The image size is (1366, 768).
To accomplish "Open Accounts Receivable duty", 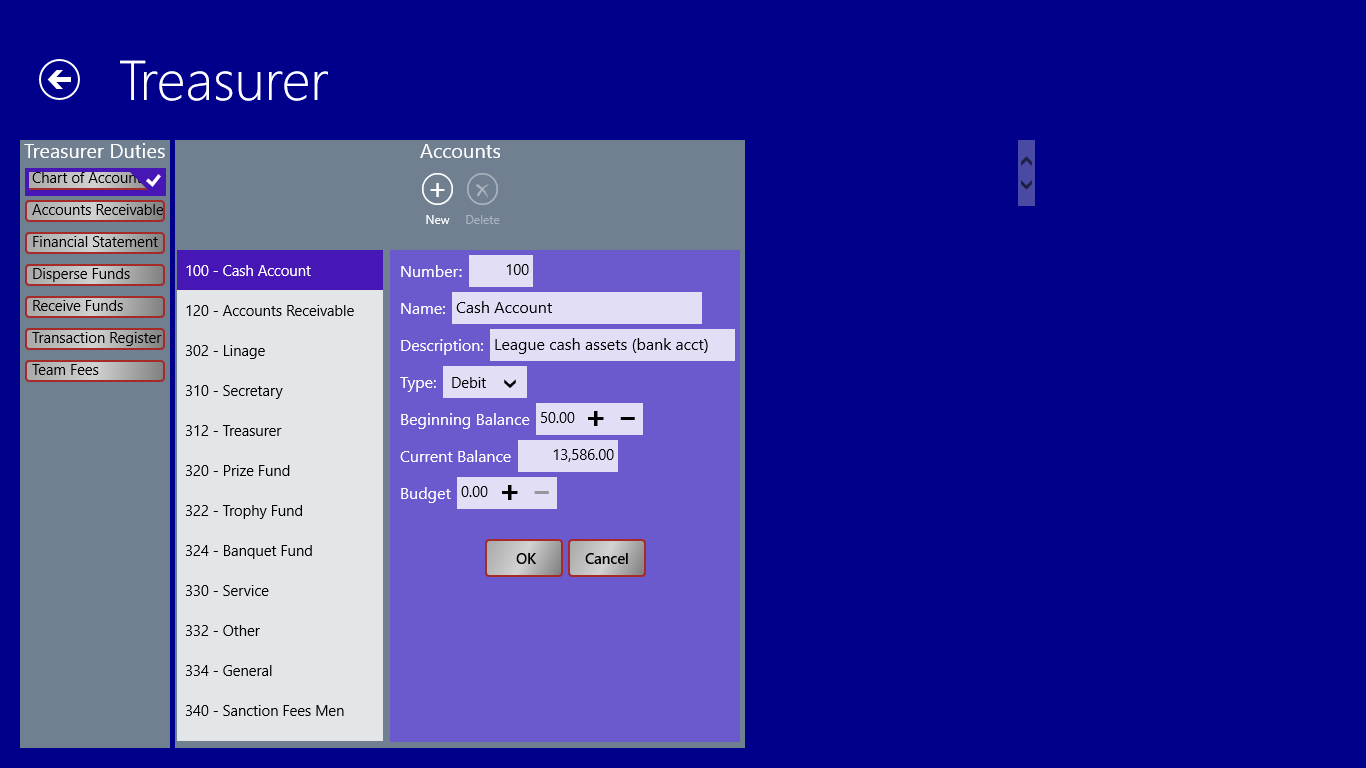I will click(x=95, y=211).
